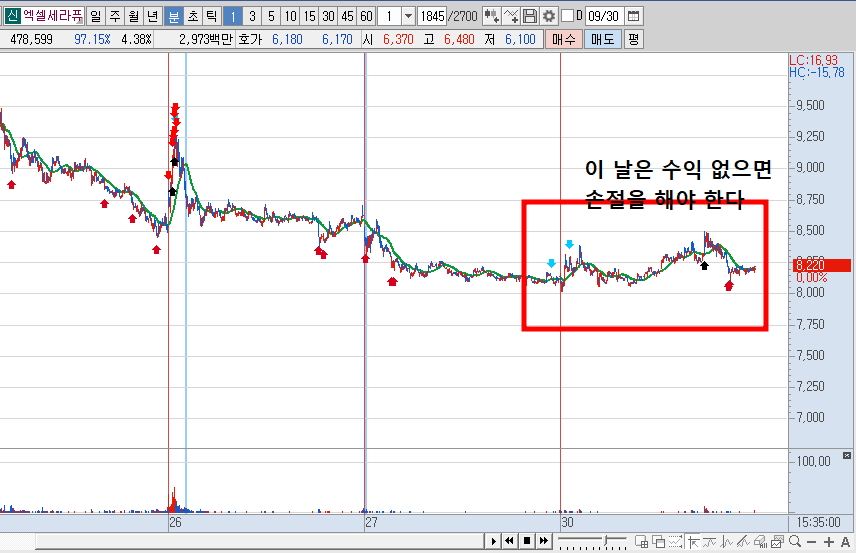This screenshot has width=856, height=553.
Task: Stop the chart replay
Action: [527, 541]
